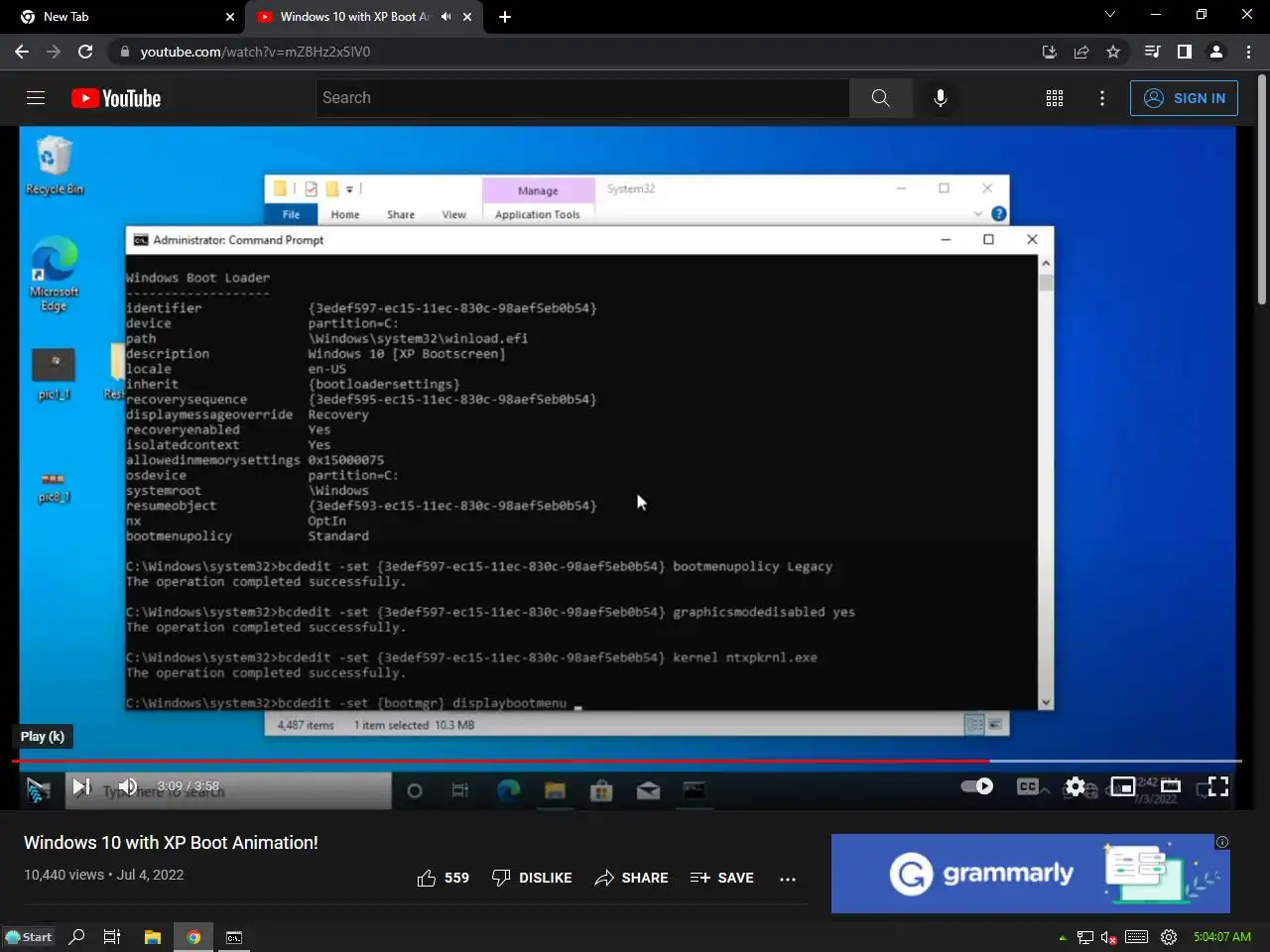This screenshot has width=1270, height=952.
Task: Toggle the autoplay switch
Action: tap(977, 786)
